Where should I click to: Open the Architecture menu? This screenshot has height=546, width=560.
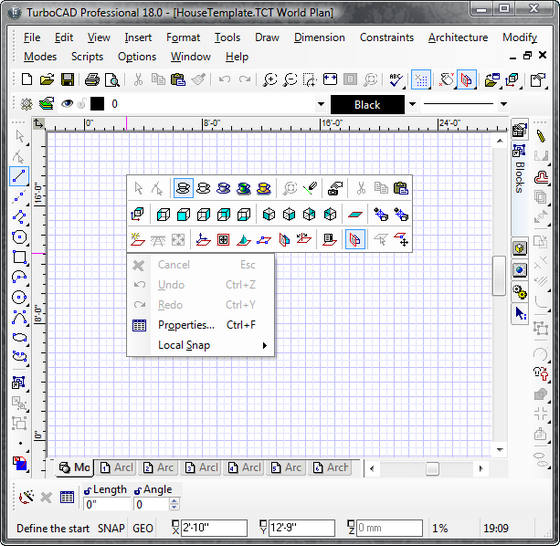click(x=458, y=37)
